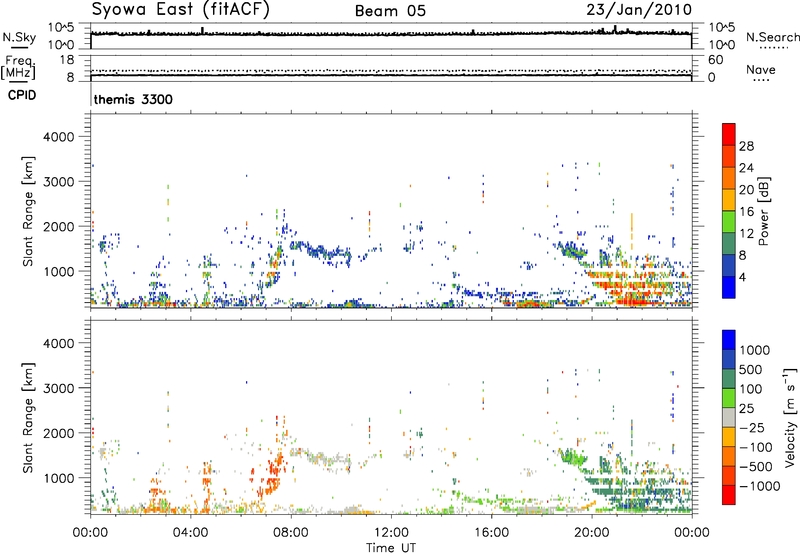Click the '3000' tick on velocity panel axis

58,388
